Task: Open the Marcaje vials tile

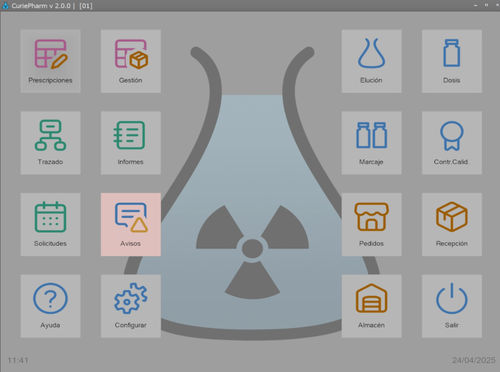Action: click(371, 143)
